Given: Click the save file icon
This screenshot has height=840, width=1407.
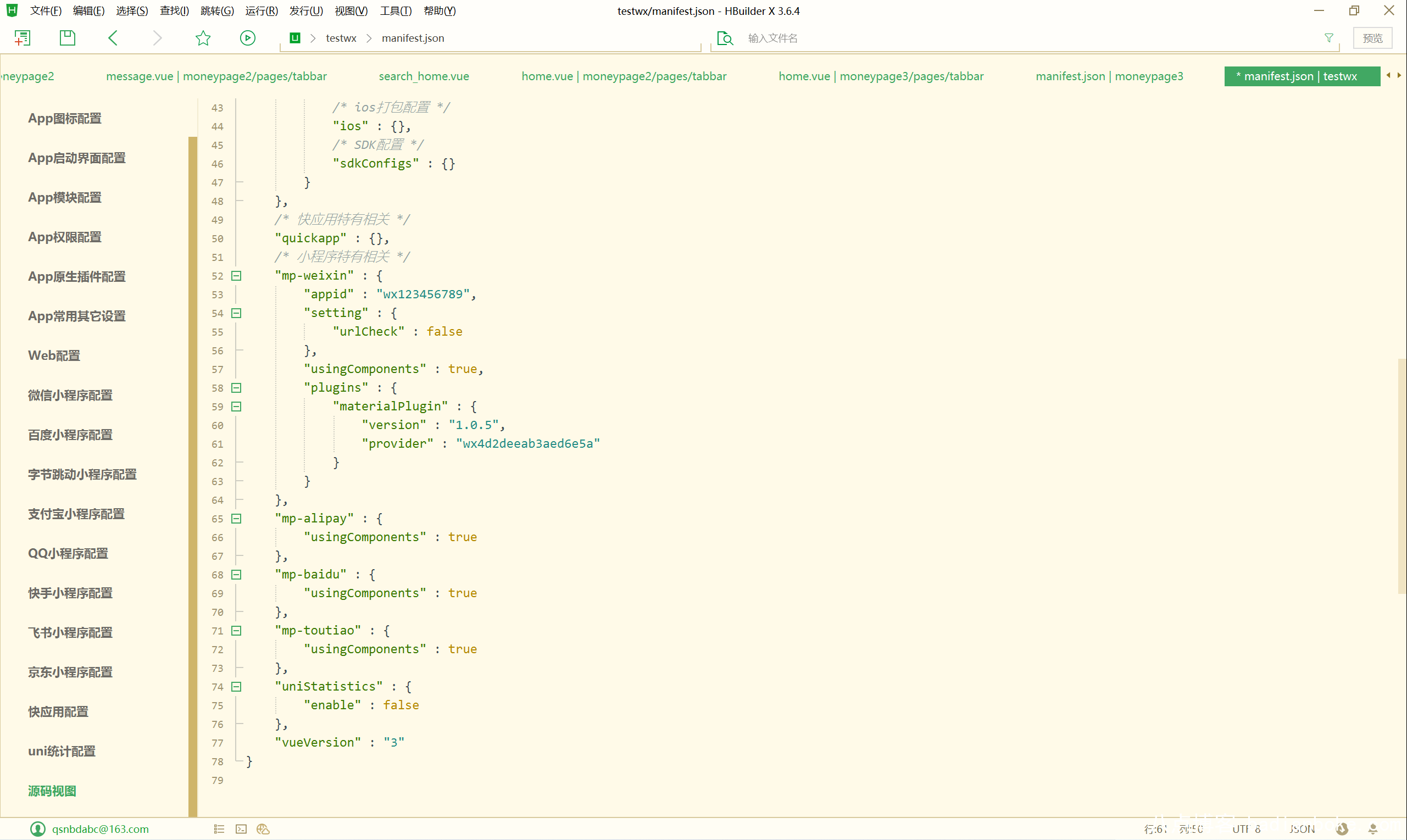Looking at the screenshot, I should pyautogui.click(x=68, y=38).
